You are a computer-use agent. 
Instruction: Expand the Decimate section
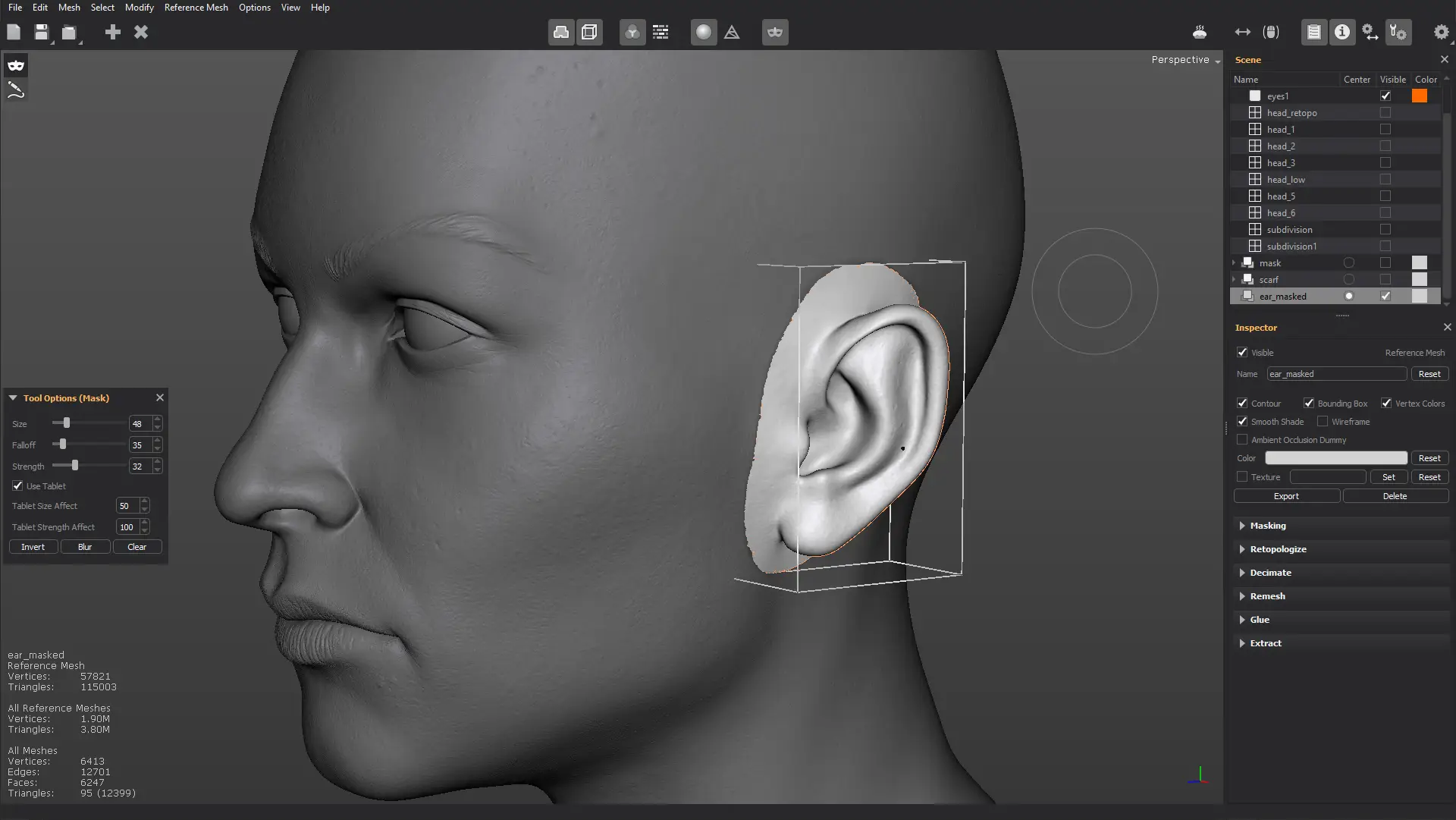(1270, 573)
